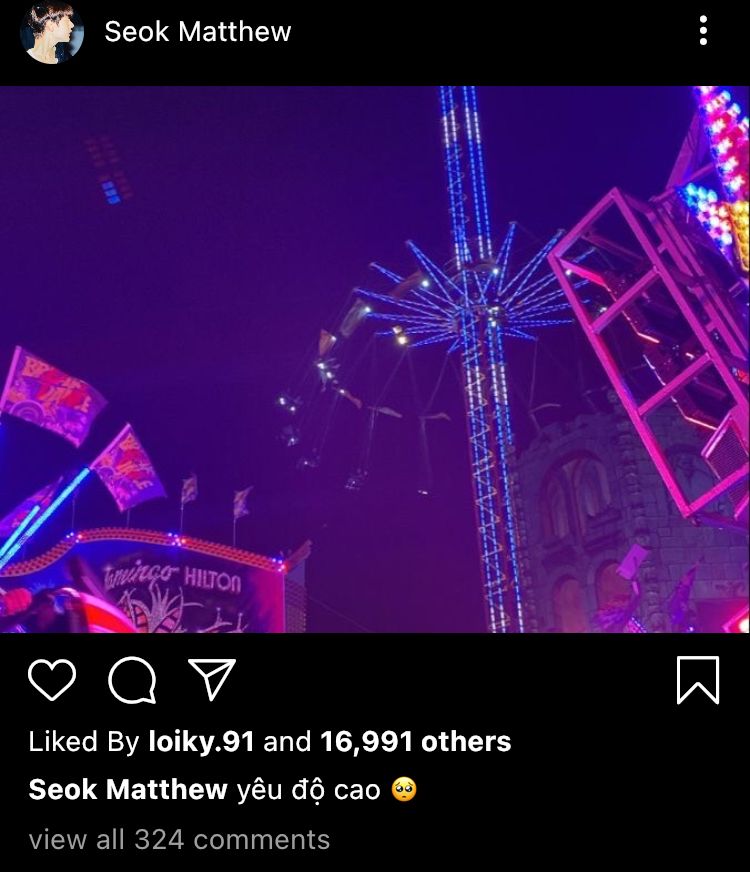Open comments with the speech bubble icon
The width and height of the screenshot is (750, 872).
click(x=132, y=681)
